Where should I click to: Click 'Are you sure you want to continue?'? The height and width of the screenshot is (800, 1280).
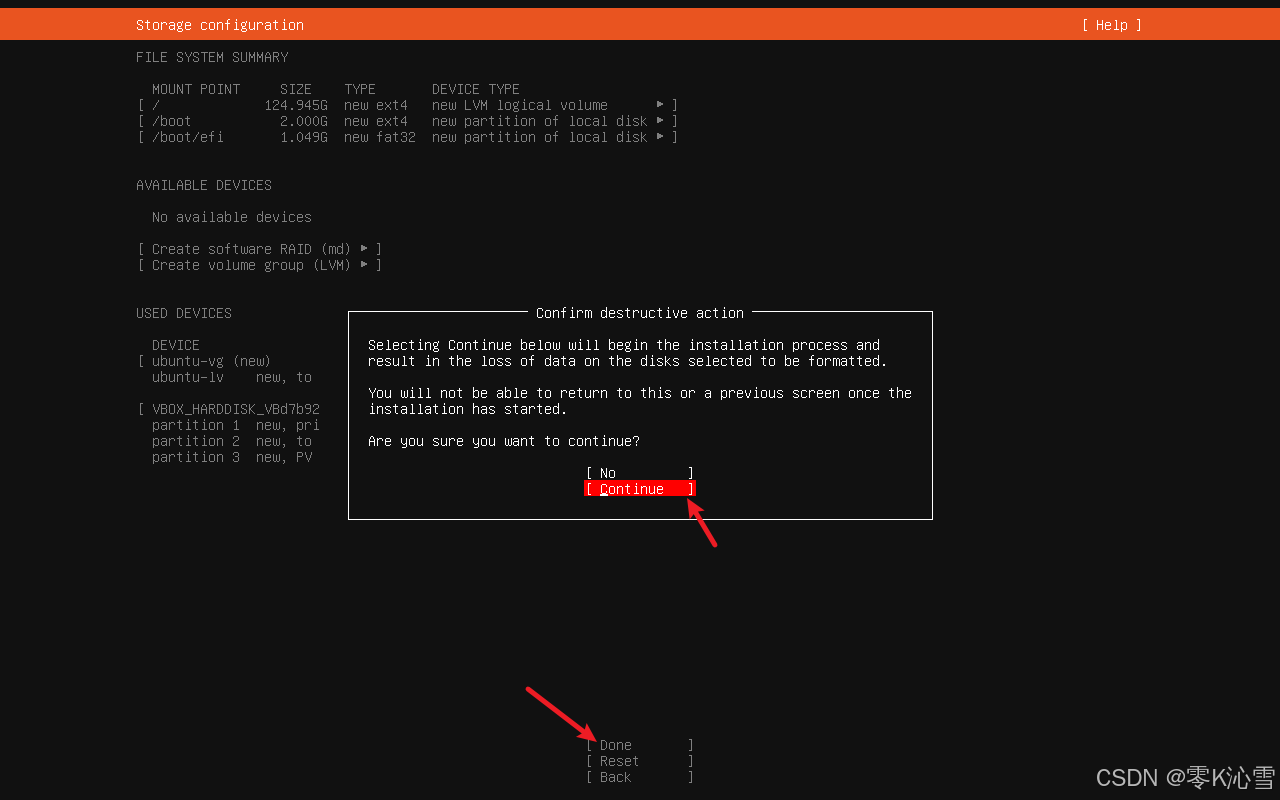tap(504, 441)
